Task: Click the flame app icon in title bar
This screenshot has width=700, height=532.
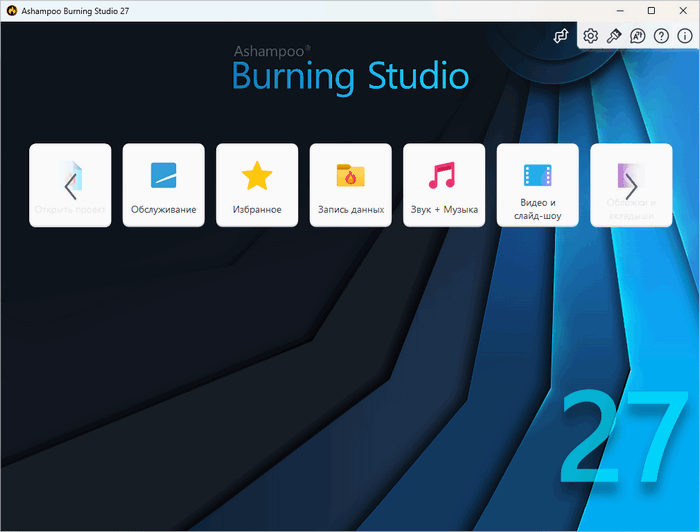Action: 10,10
